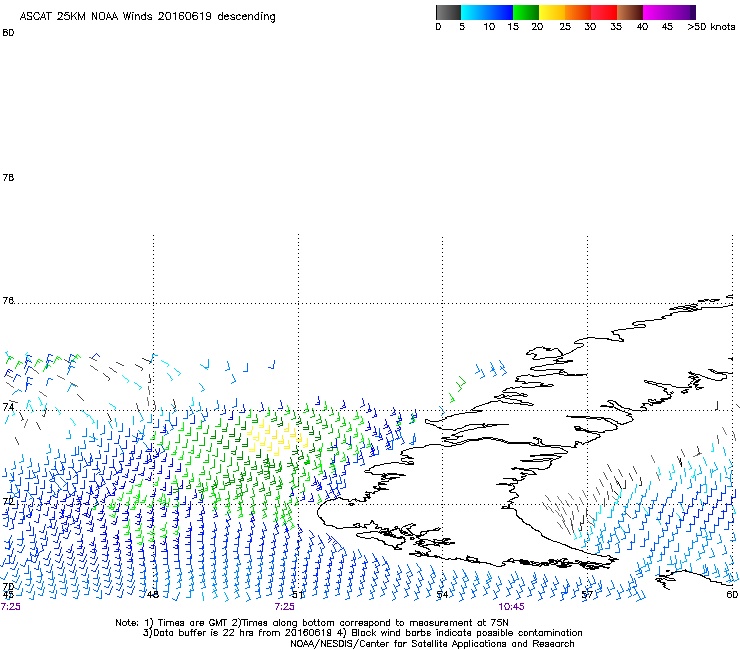
Task: Pick the yellow 20-25 knots legend swatch
Action: point(552,12)
